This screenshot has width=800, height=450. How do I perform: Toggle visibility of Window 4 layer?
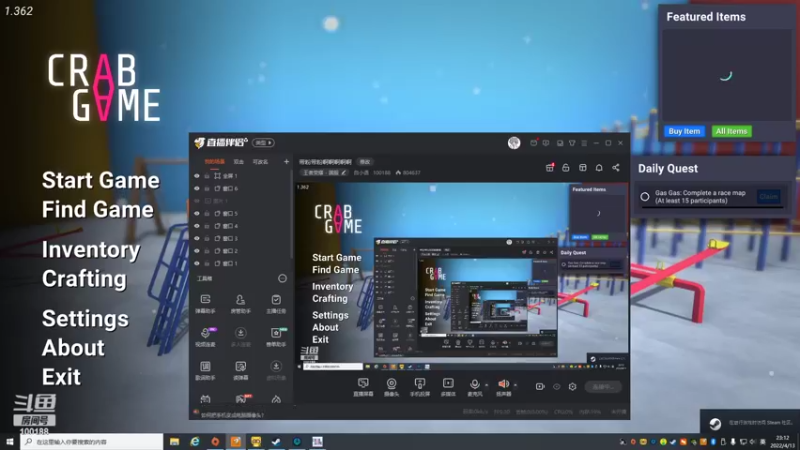point(197,226)
